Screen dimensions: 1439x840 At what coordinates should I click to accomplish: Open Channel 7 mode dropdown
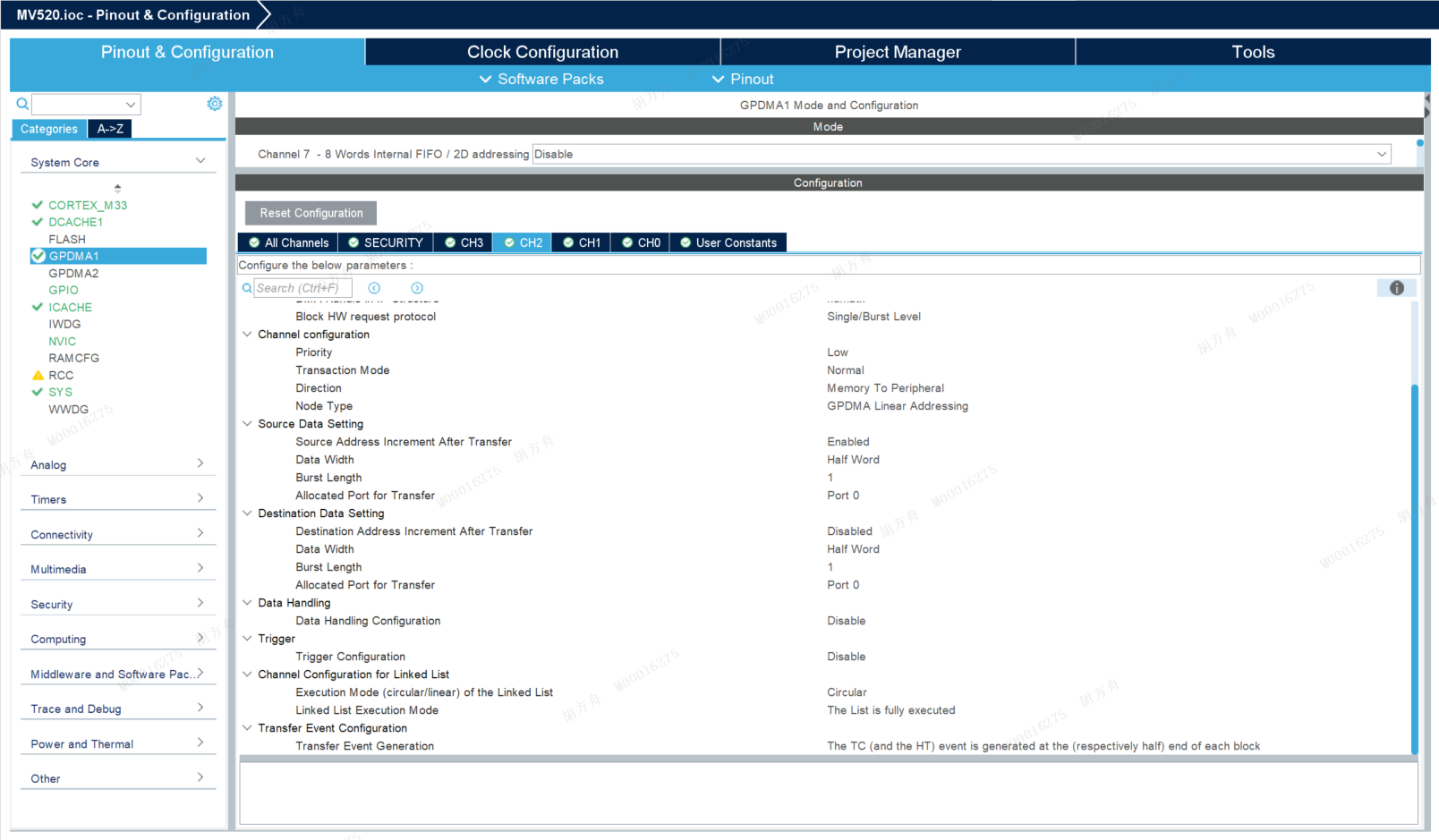tap(962, 154)
